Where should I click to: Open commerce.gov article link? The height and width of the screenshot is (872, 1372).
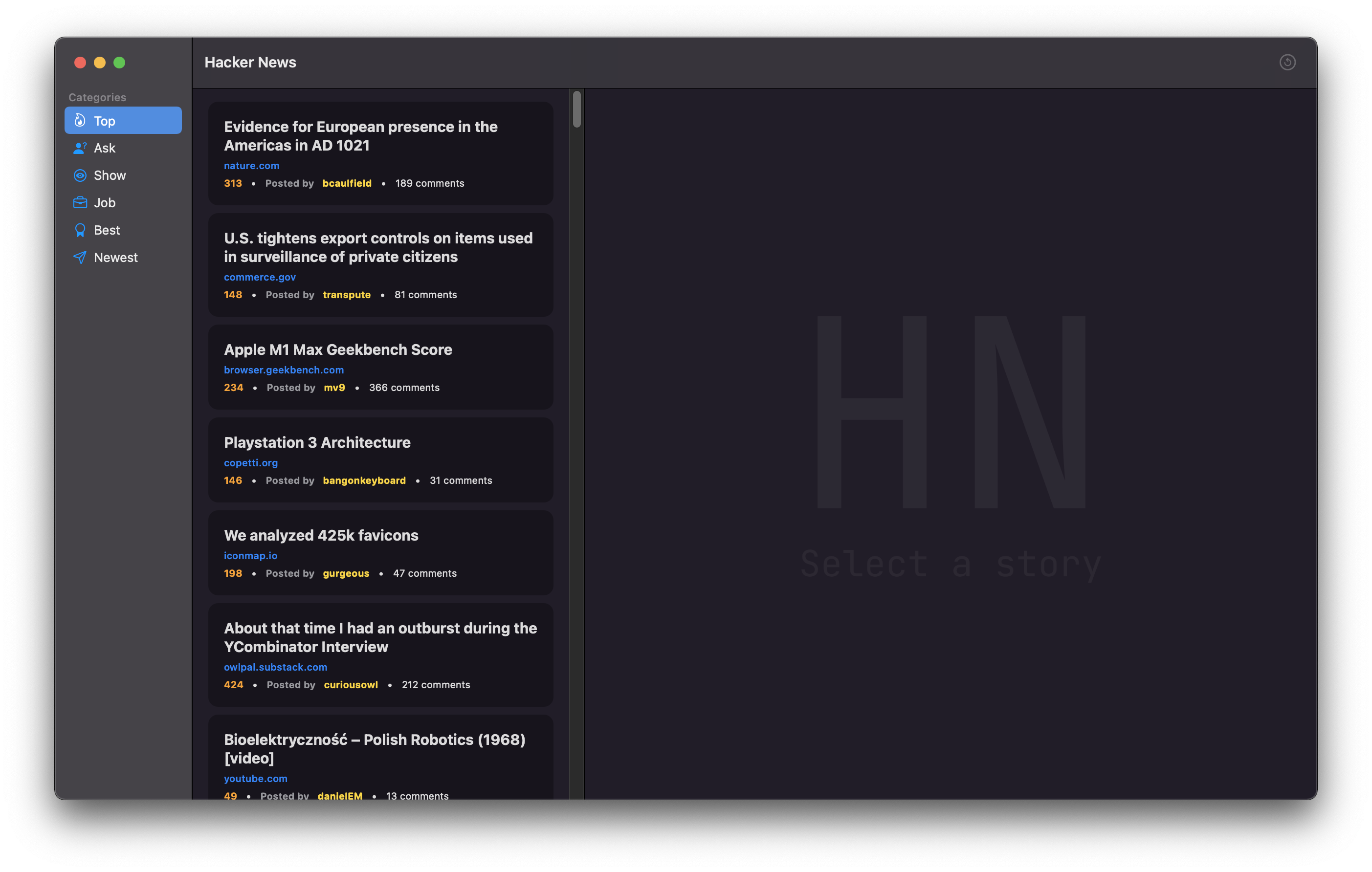coord(259,276)
